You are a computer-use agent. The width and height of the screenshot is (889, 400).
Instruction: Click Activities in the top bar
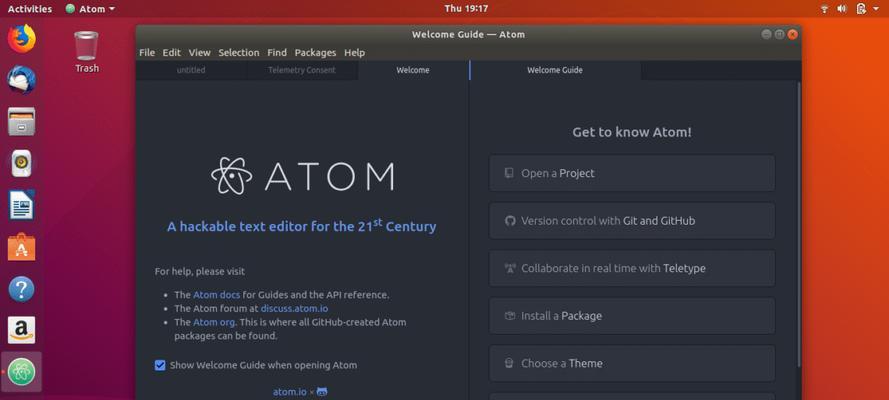click(x=29, y=8)
